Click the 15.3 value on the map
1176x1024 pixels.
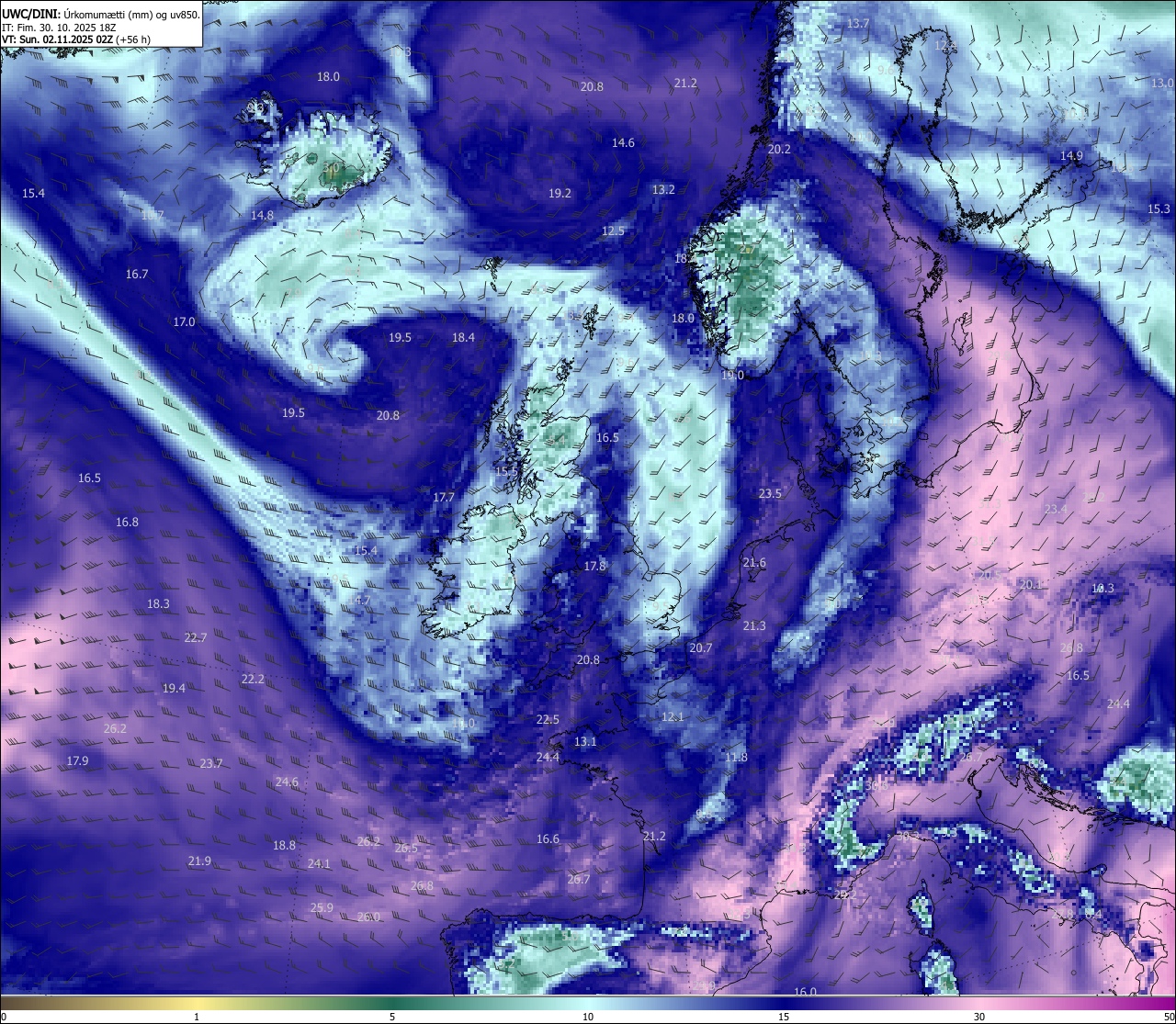point(1159,209)
